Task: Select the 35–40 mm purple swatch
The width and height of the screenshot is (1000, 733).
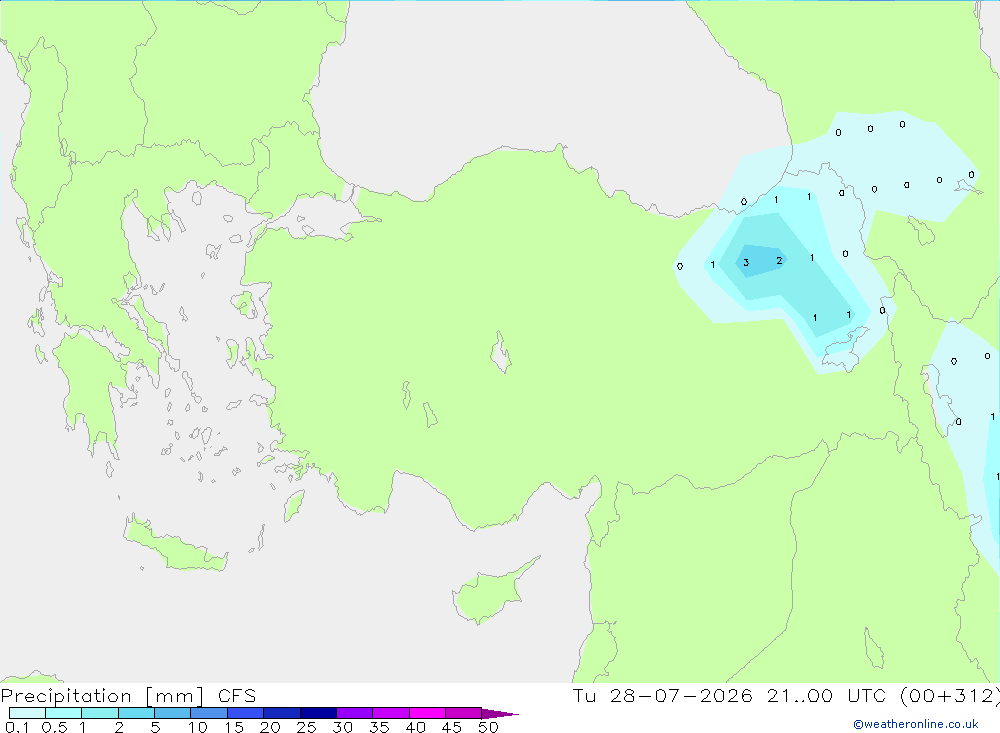Action: pyautogui.click(x=391, y=713)
